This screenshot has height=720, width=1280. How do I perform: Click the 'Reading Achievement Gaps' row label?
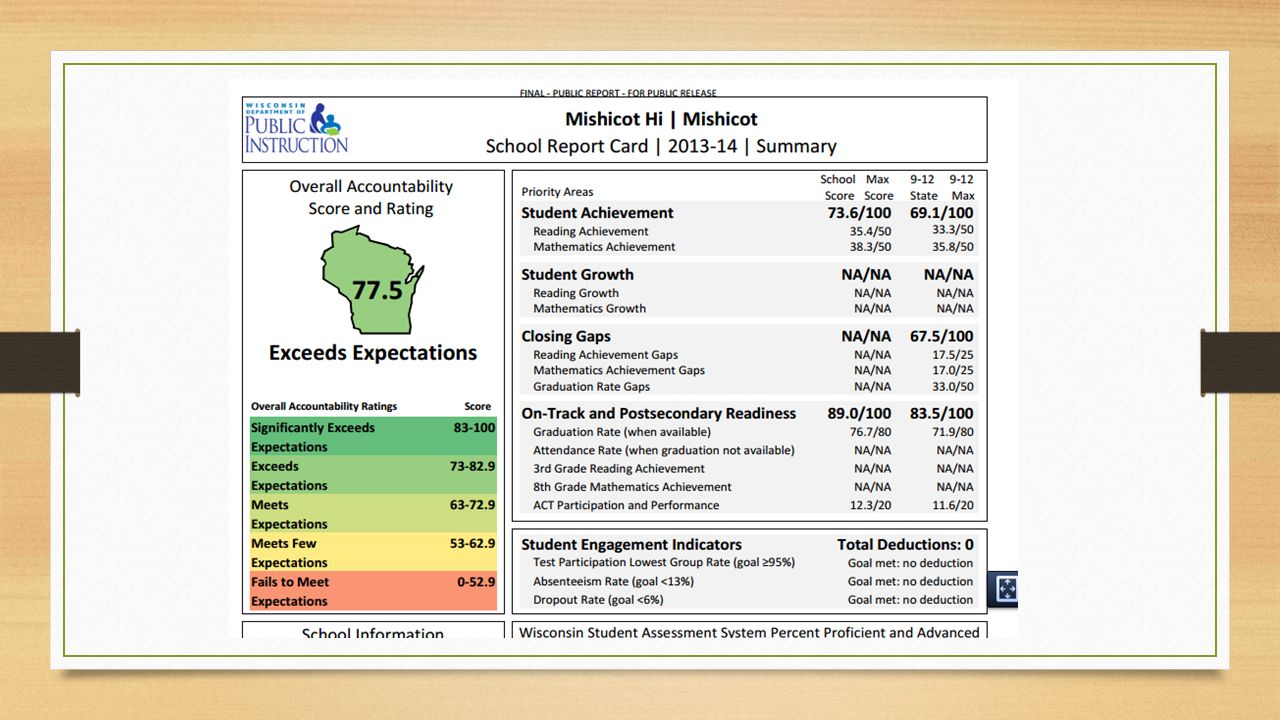tap(606, 355)
